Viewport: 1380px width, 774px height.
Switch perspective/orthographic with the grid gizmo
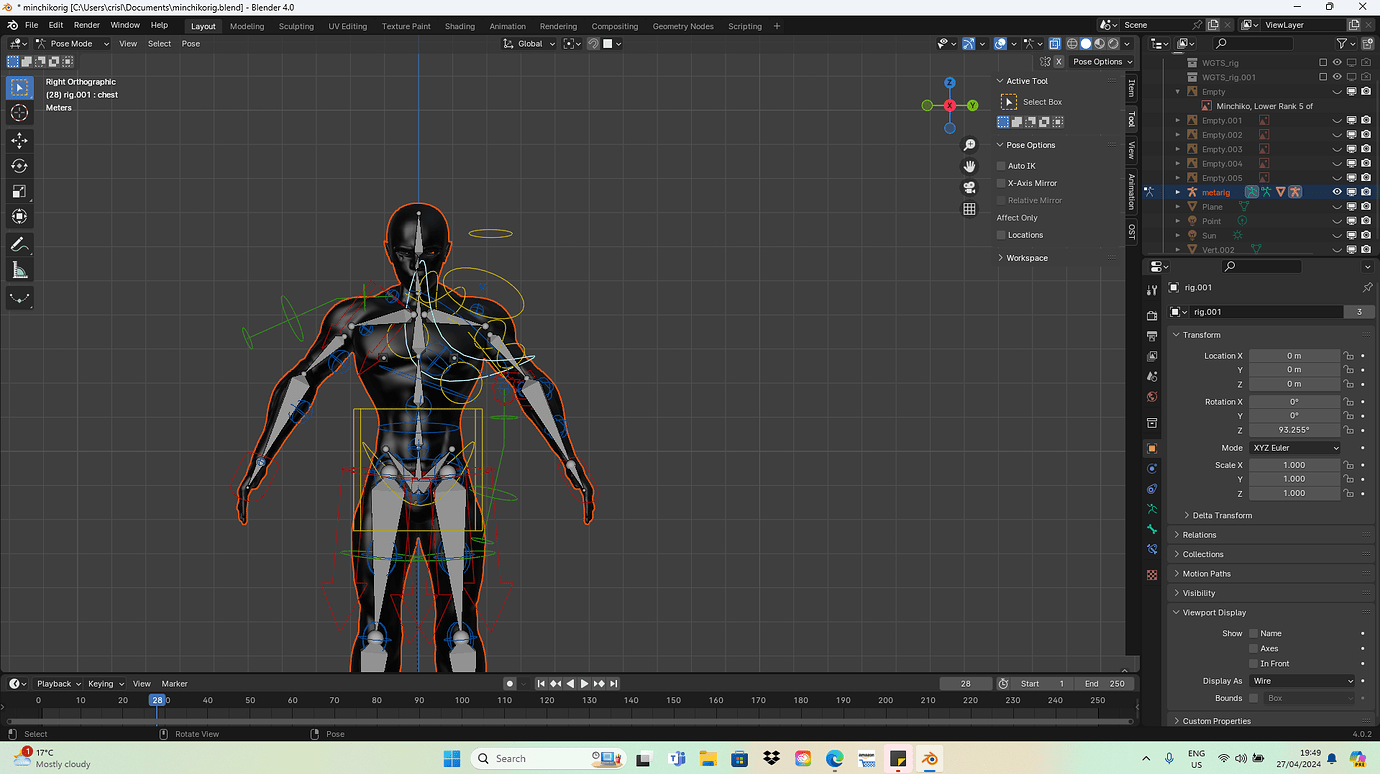click(x=969, y=209)
